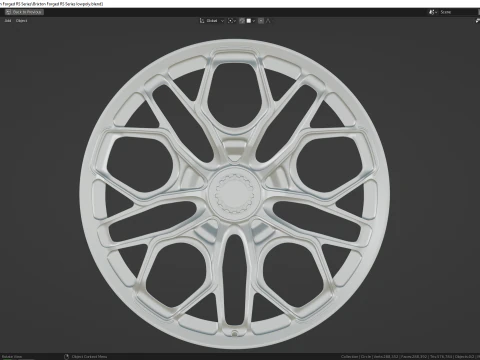Open the snap target options dropdown
The width and height of the screenshot is (480, 360).
(250, 21)
